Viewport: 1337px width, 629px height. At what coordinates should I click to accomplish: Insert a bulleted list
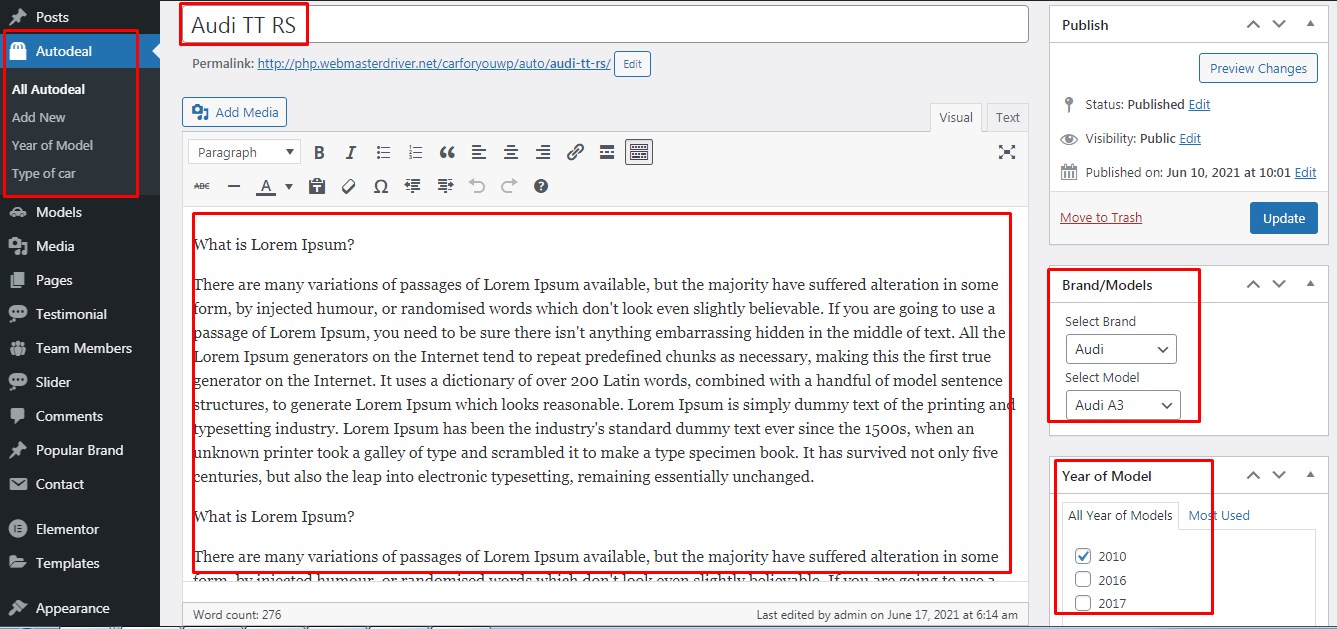[383, 152]
